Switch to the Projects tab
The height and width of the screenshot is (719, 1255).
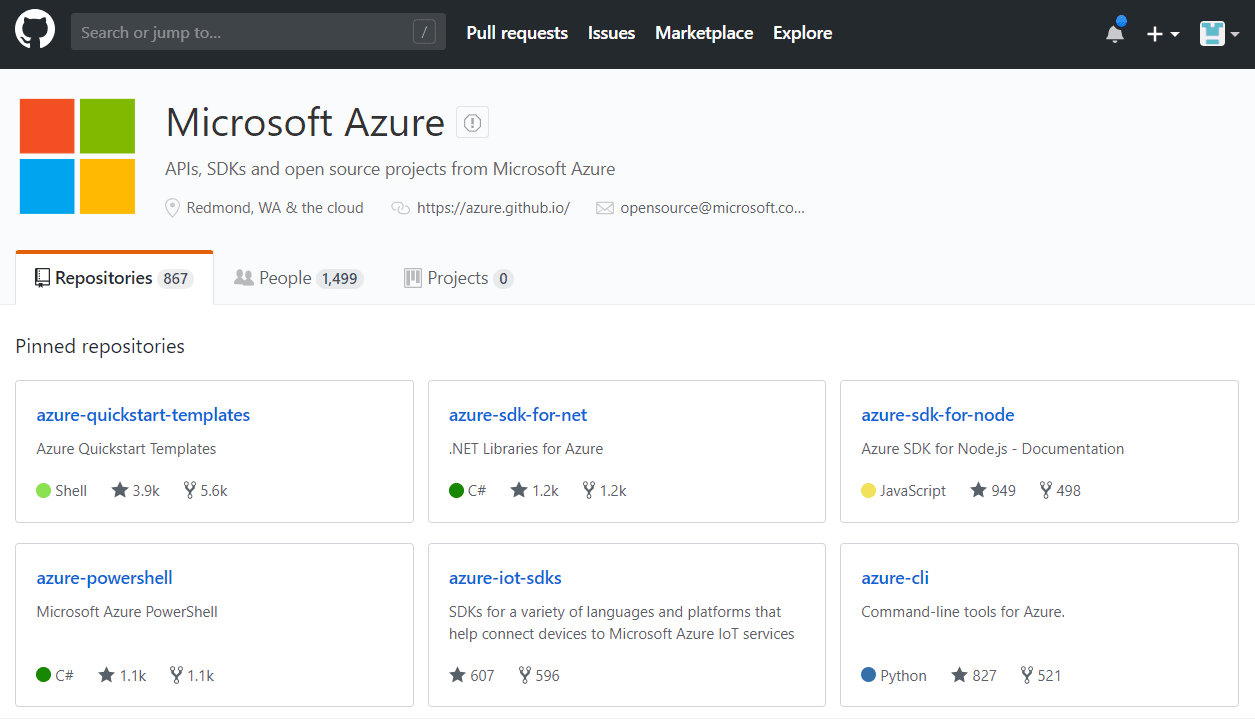point(458,278)
